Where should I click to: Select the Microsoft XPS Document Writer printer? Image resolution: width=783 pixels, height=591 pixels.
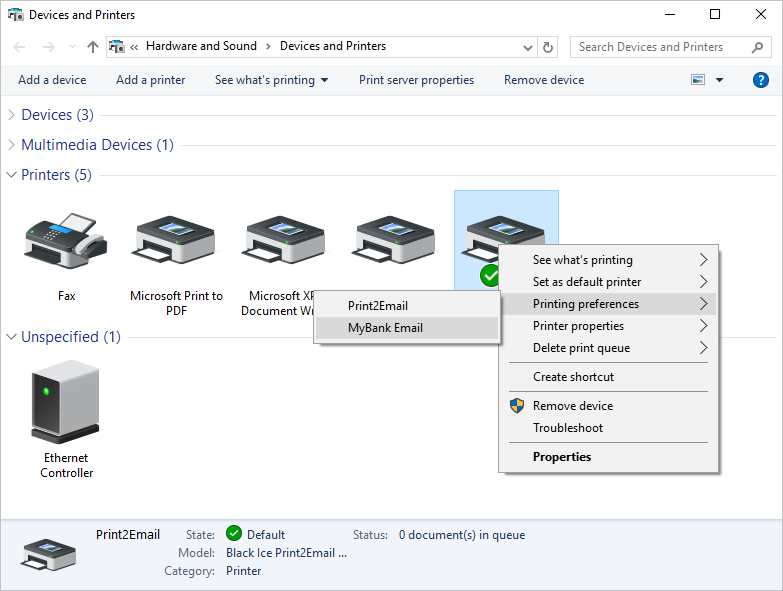pos(283,241)
